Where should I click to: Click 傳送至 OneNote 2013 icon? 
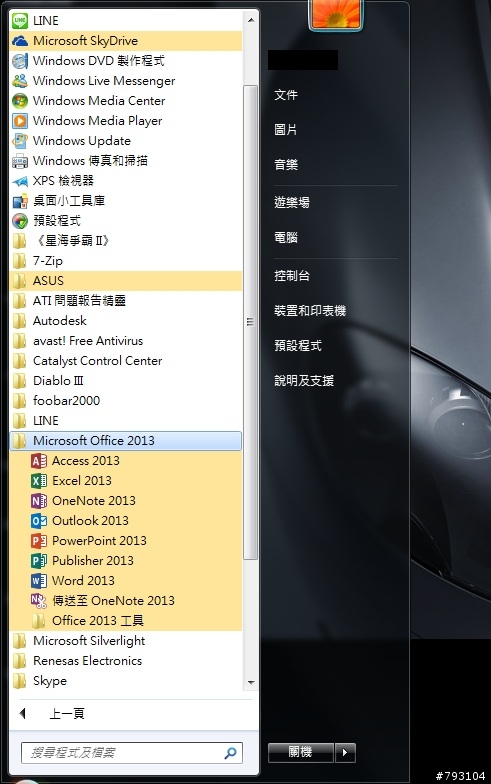click(x=38, y=600)
